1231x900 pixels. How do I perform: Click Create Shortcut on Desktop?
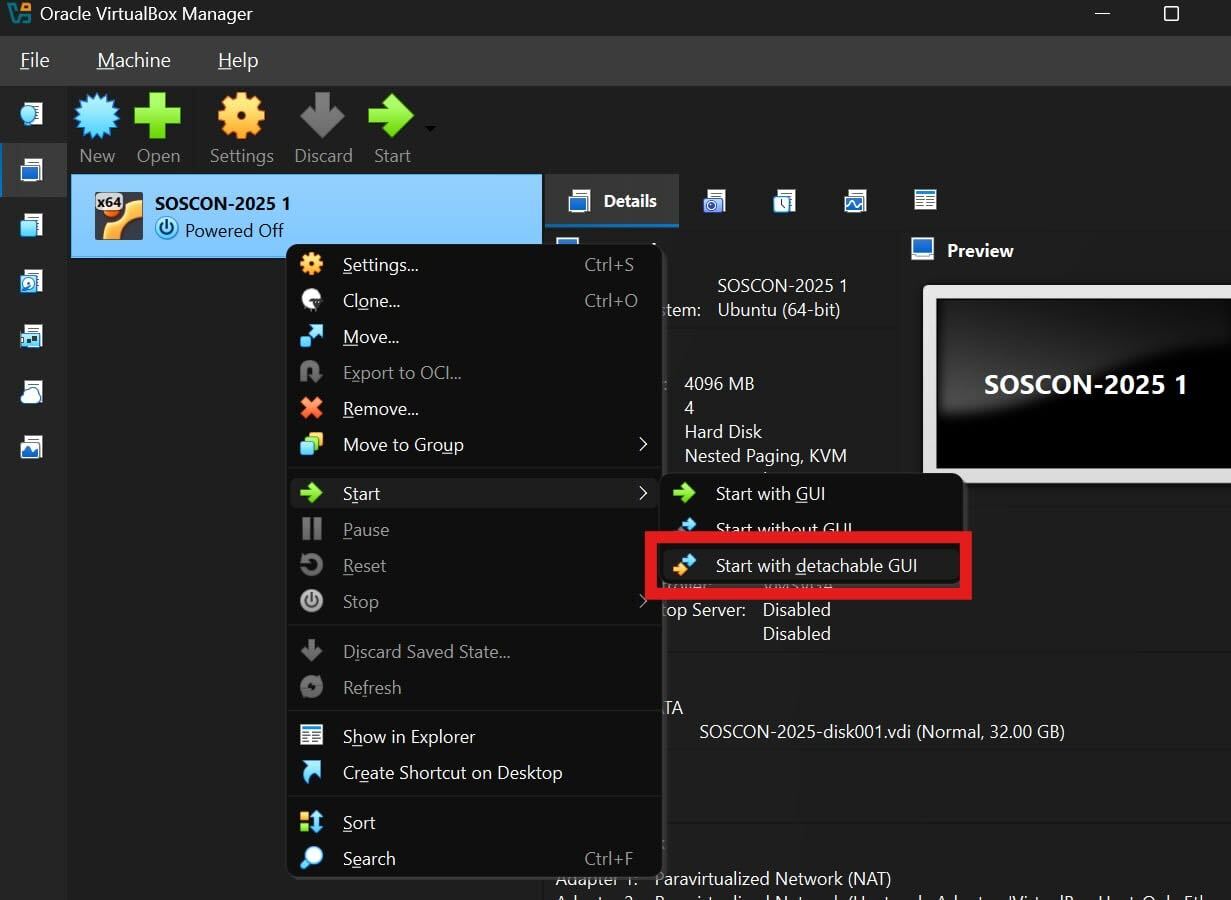click(x=452, y=773)
